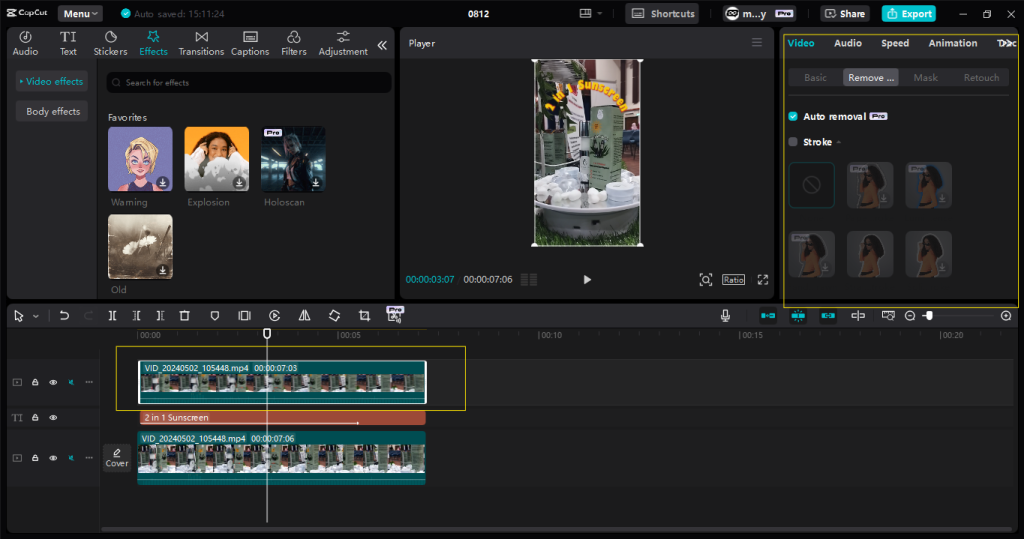
Task: Play the video preview
Action: point(586,280)
